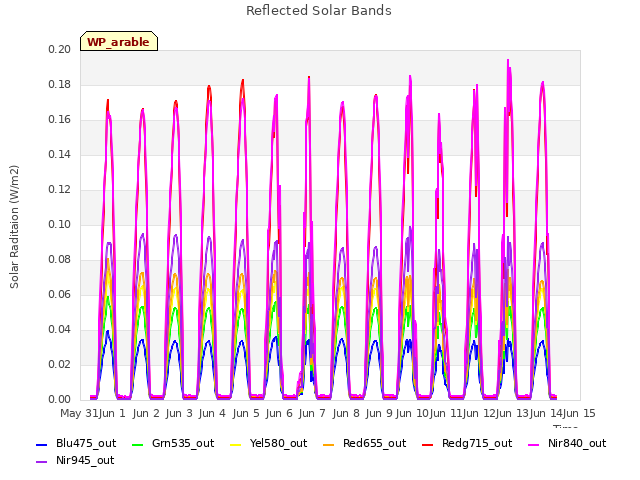The image size is (640, 480).
Task: Click the Blu475_out legend swatch
Action: click(42, 444)
